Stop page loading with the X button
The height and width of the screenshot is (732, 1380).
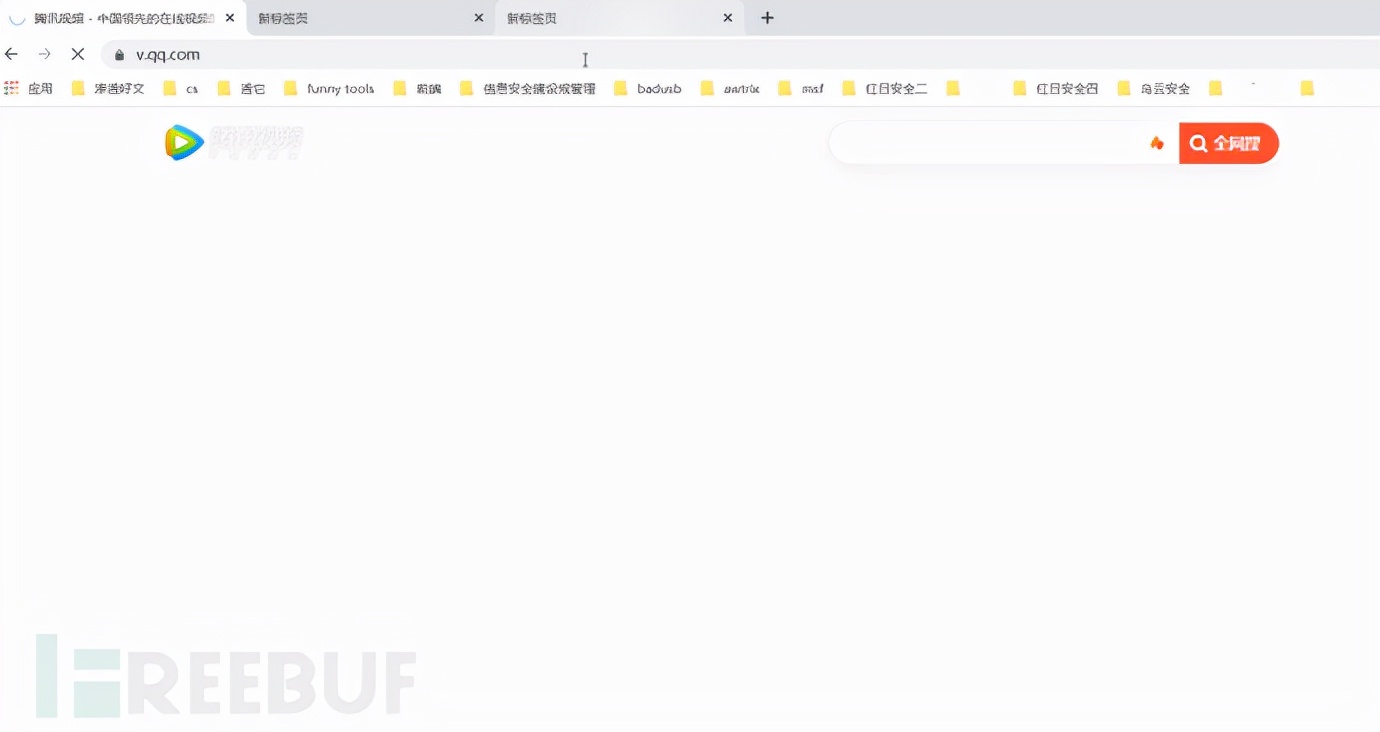[x=77, y=54]
